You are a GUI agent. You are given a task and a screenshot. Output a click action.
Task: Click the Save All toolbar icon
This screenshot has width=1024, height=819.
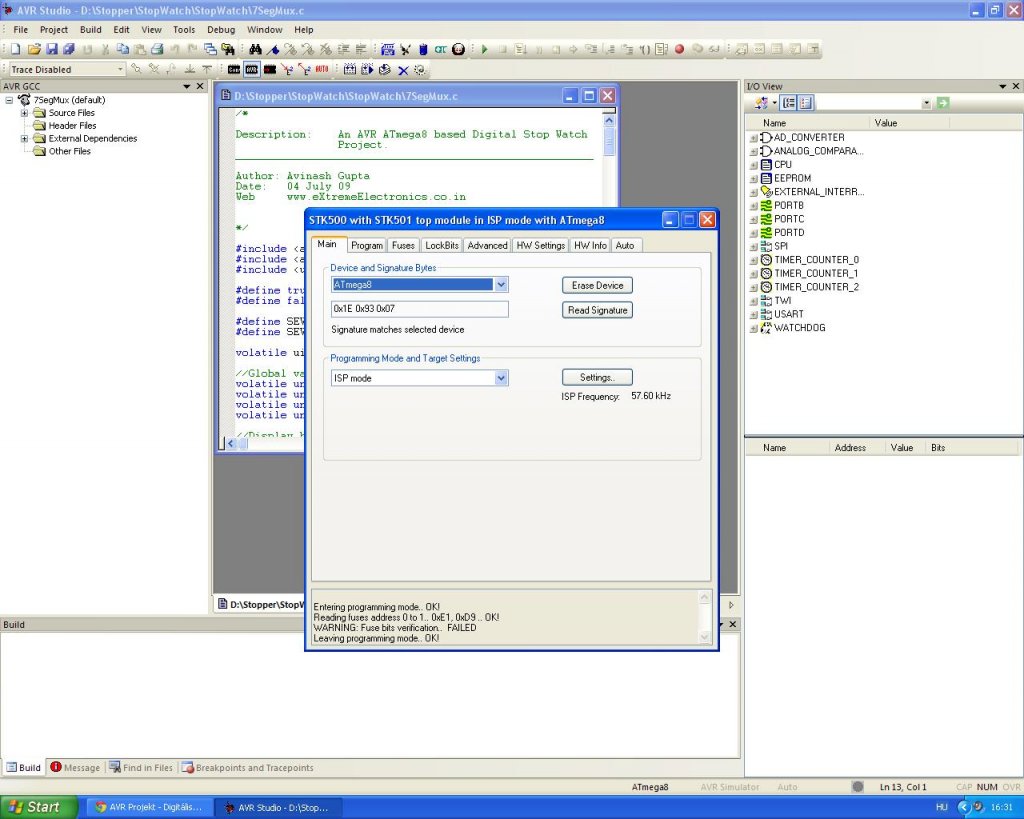pyautogui.click(x=69, y=49)
